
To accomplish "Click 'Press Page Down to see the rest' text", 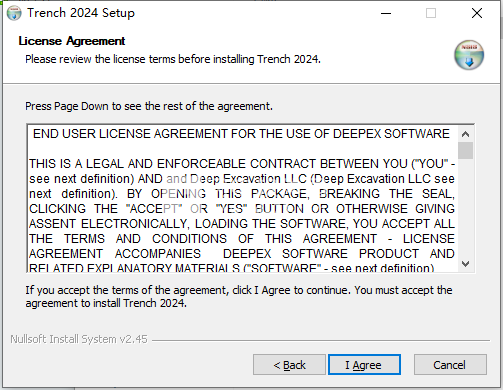I will 149,106.
